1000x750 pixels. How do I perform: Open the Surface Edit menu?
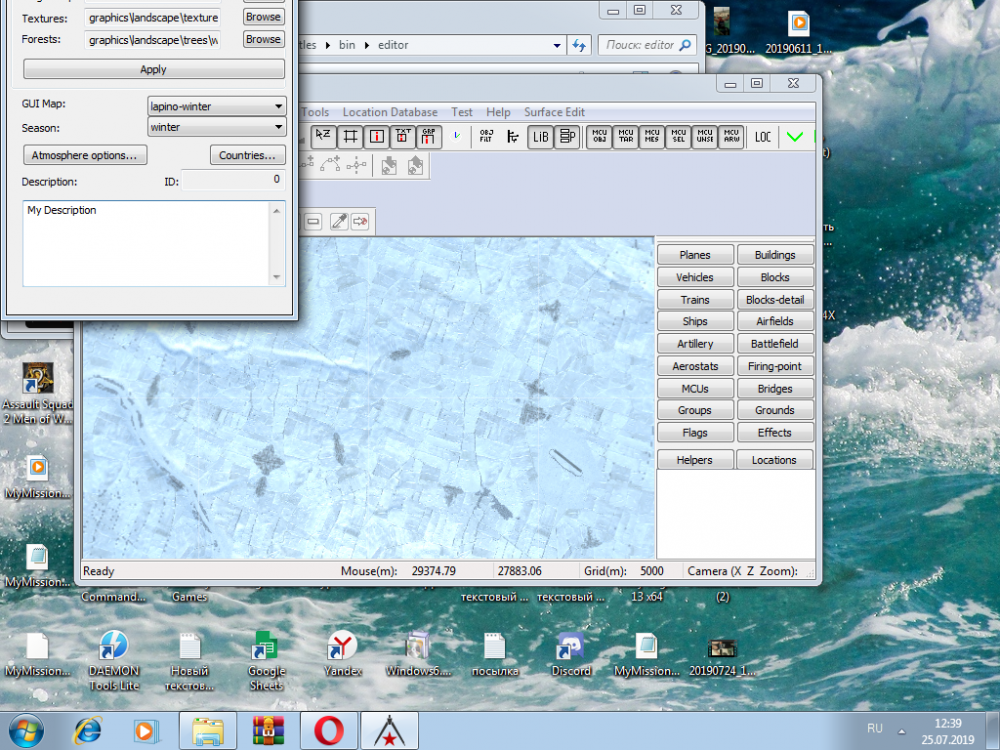pyautogui.click(x=554, y=112)
